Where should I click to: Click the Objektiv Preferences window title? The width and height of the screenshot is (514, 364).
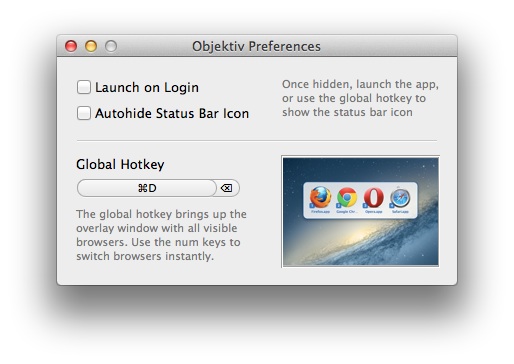pyautogui.click(x=256, y=46)
